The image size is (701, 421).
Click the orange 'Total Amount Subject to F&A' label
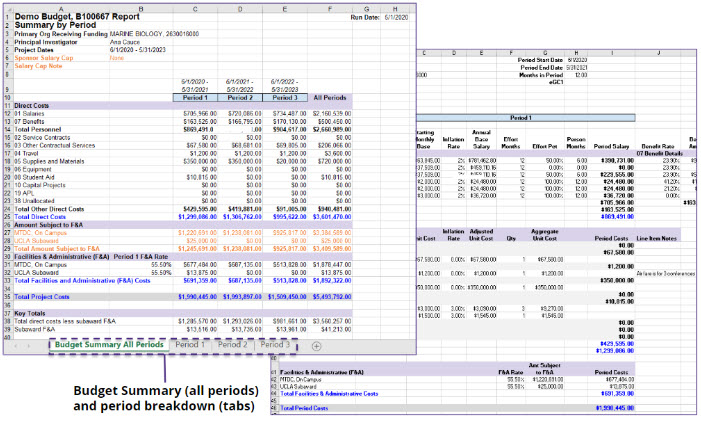tap(57, 249)
